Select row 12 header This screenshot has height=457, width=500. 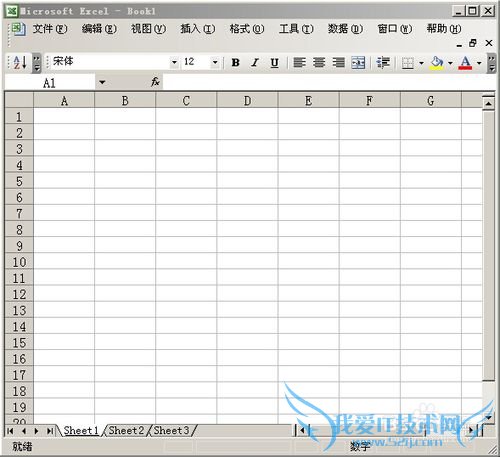(19, 294)
